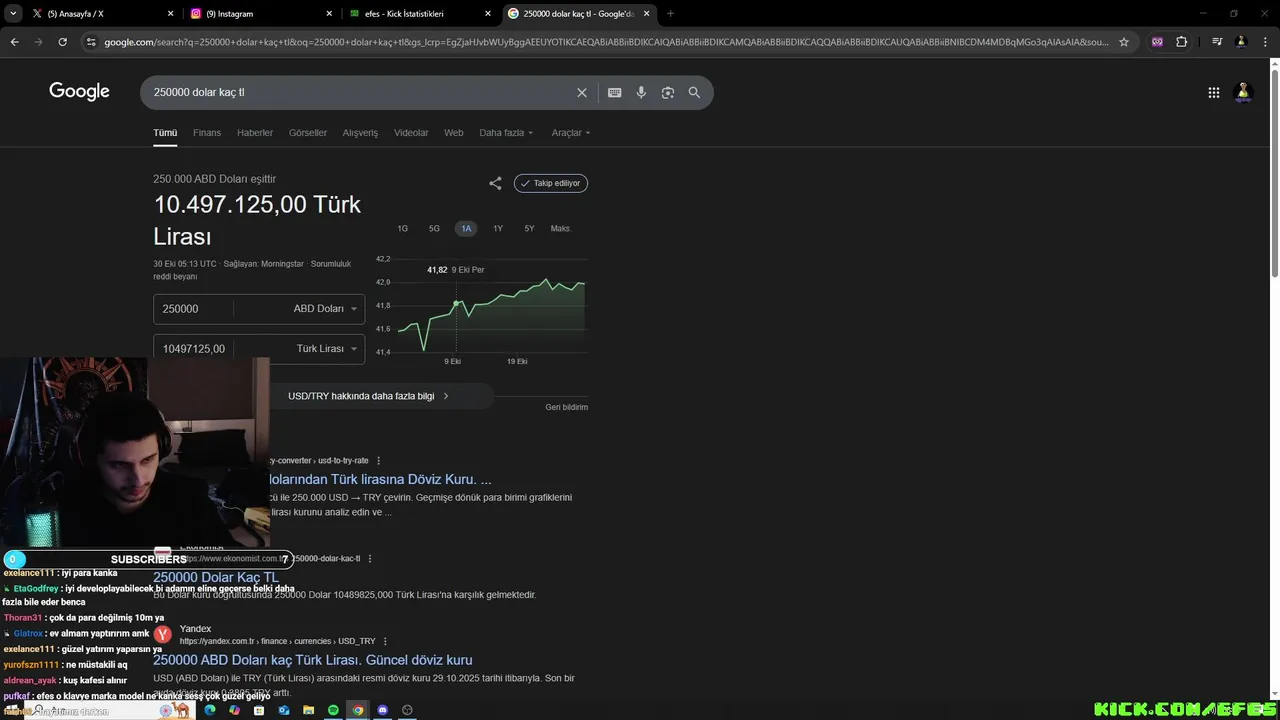
Task: Open Chrome tab search dropdown arrow
Action: point(13,14)
